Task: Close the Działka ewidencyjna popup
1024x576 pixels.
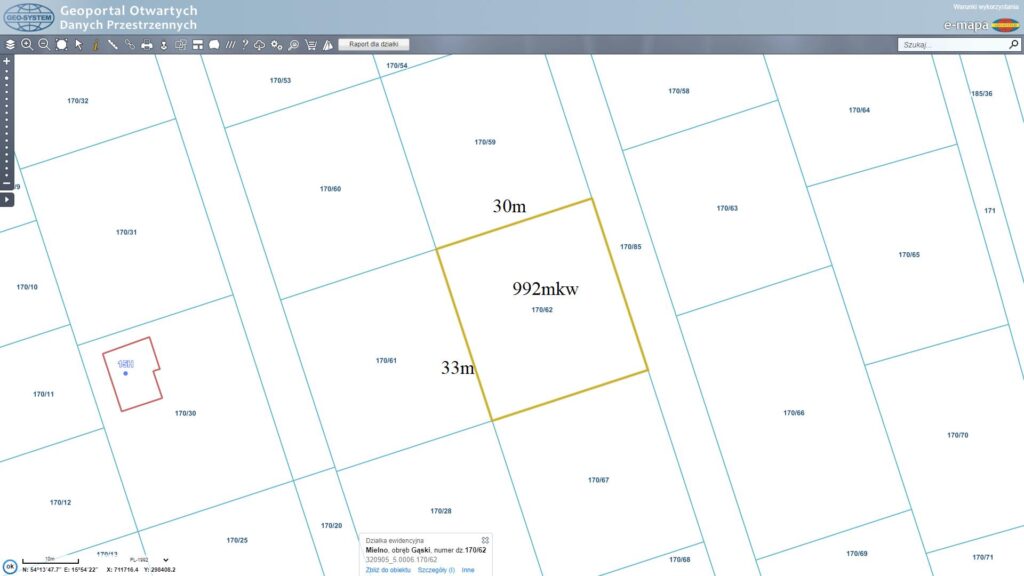Action: coord(485,540)
